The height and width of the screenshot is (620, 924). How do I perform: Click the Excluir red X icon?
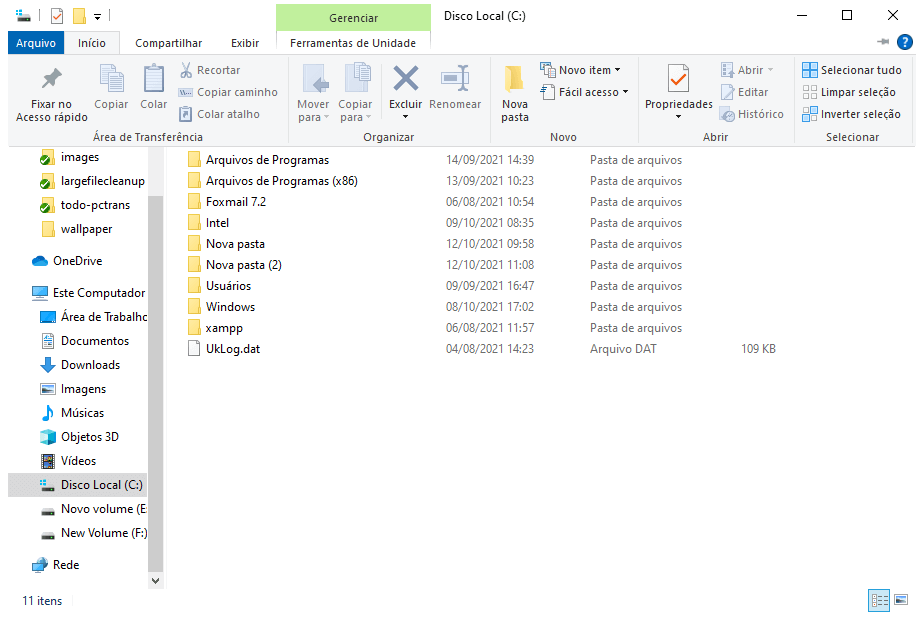click(405, 79)
